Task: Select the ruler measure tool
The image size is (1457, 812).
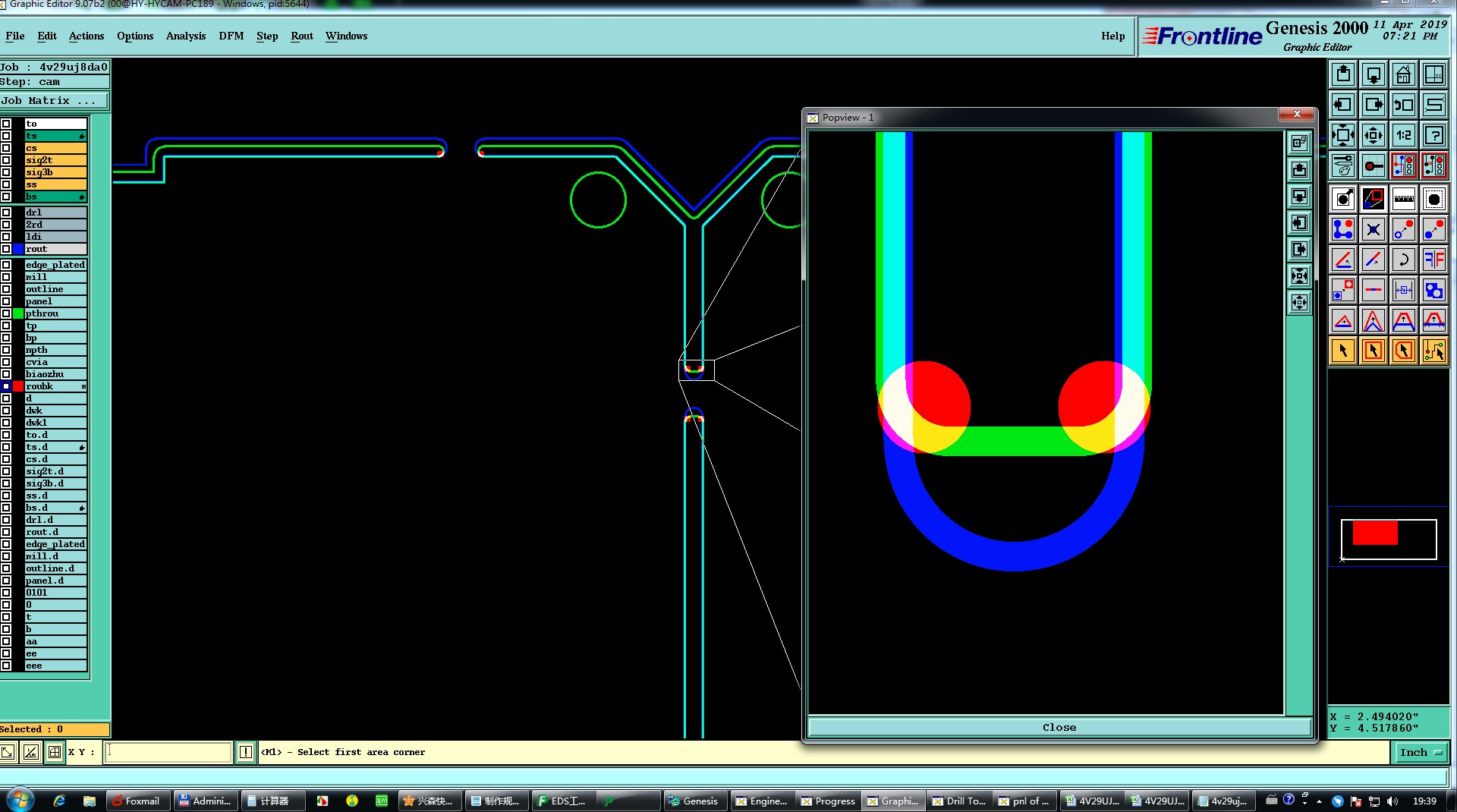Action: 1404,199
